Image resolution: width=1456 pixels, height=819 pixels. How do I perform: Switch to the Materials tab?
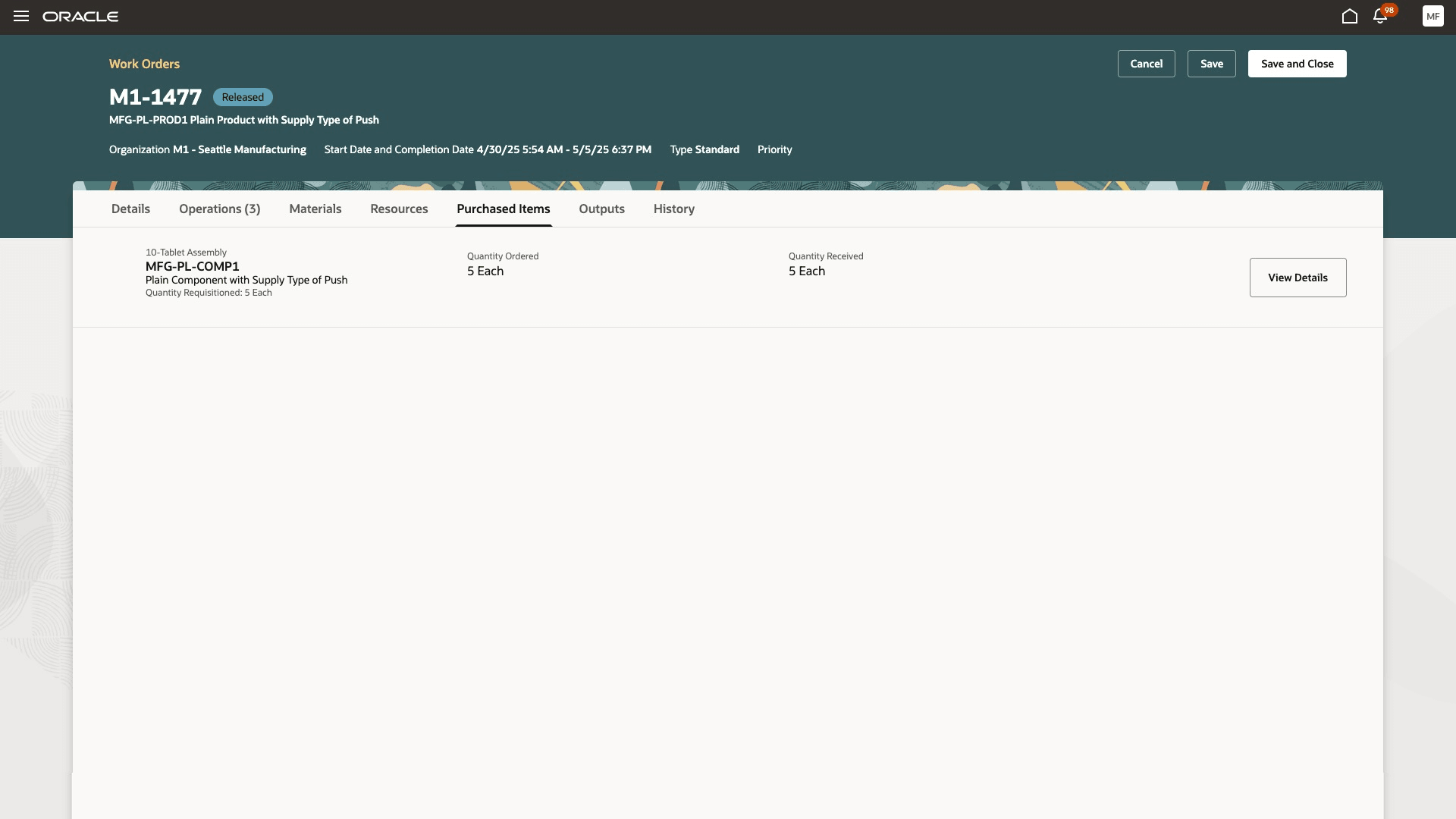point(315,209)
